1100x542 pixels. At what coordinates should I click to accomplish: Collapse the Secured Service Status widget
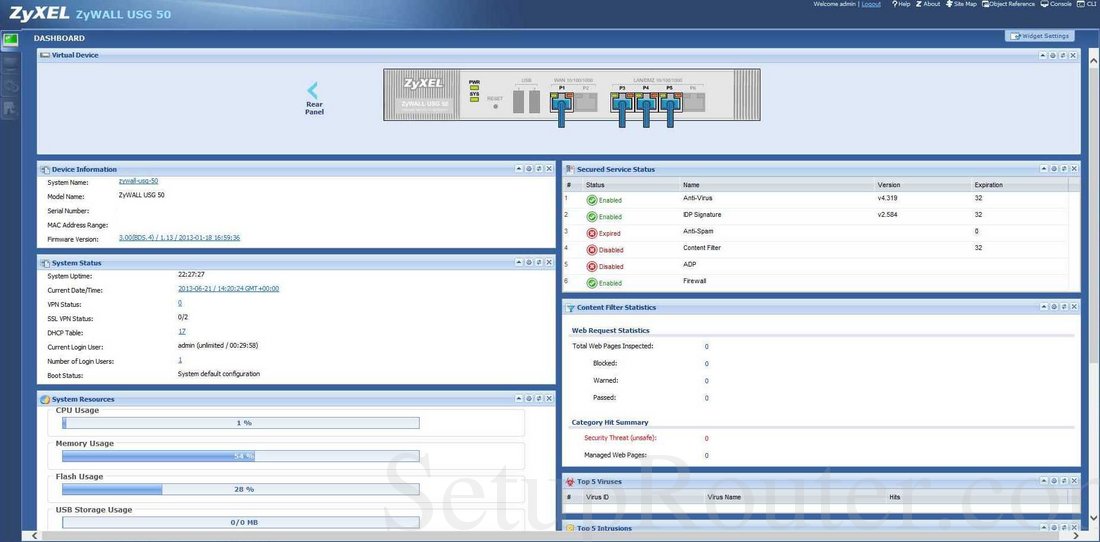coord(1044,169)
